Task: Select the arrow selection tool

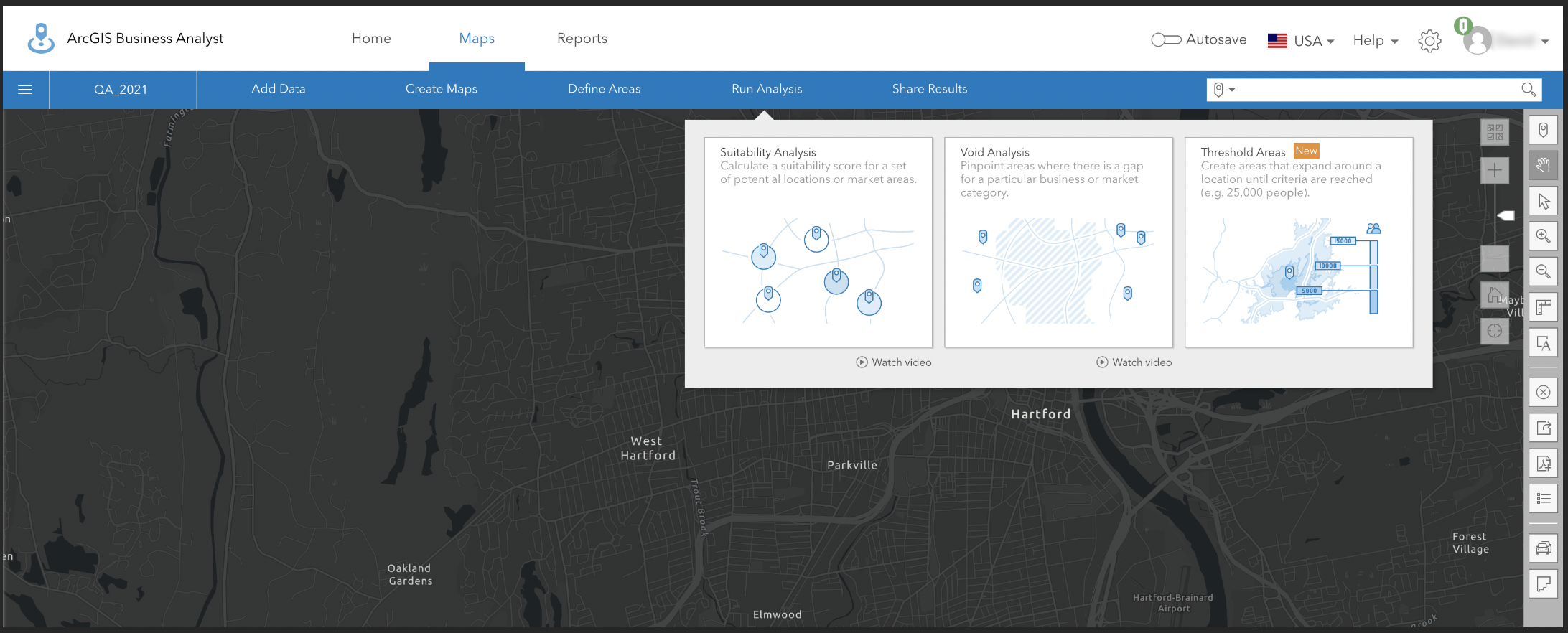Action: [1543, 202]
